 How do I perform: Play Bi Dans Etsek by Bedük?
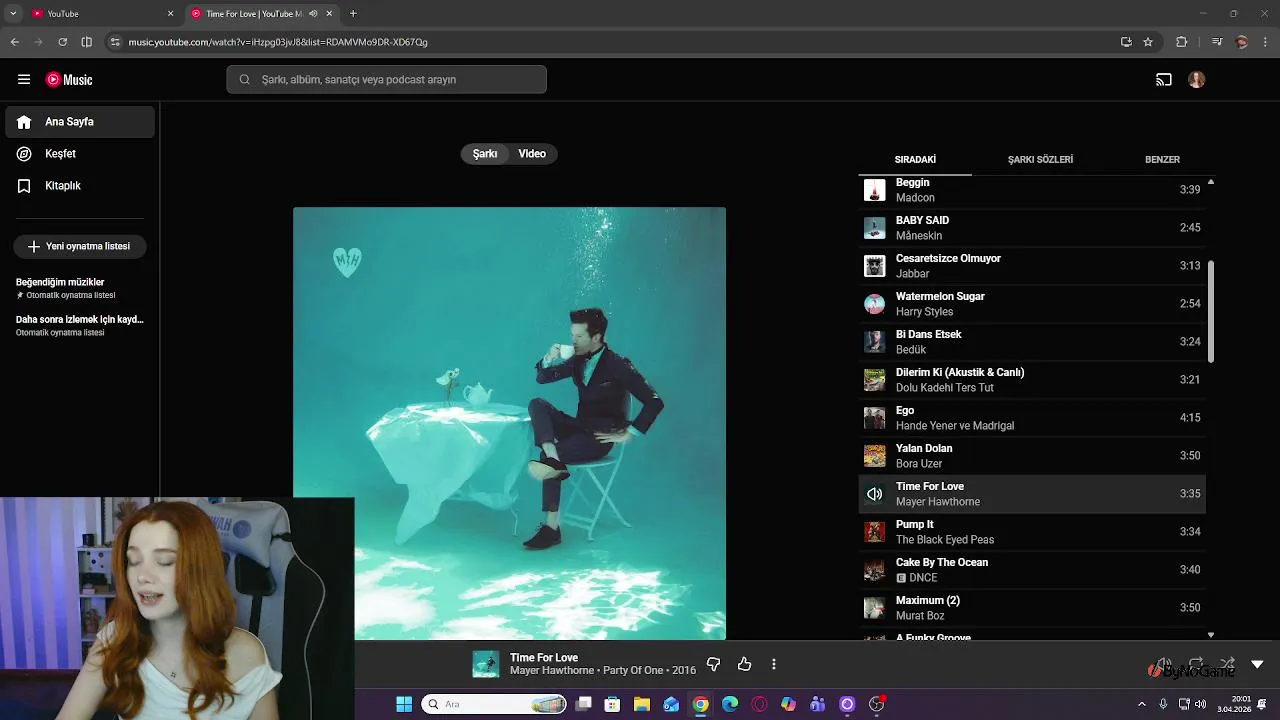pyautogui.click(x=1032, y=342)
